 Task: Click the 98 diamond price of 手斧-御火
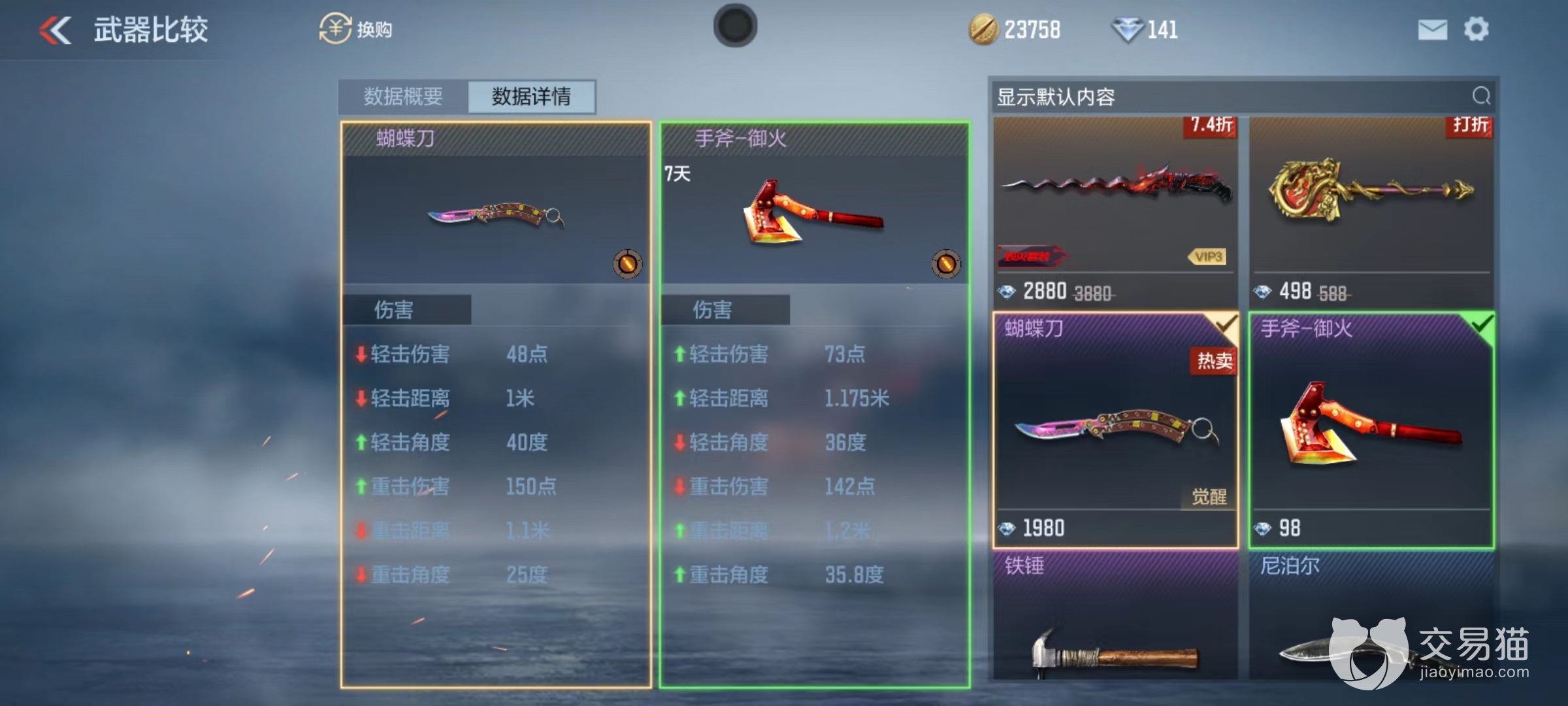pos(1277,528)
